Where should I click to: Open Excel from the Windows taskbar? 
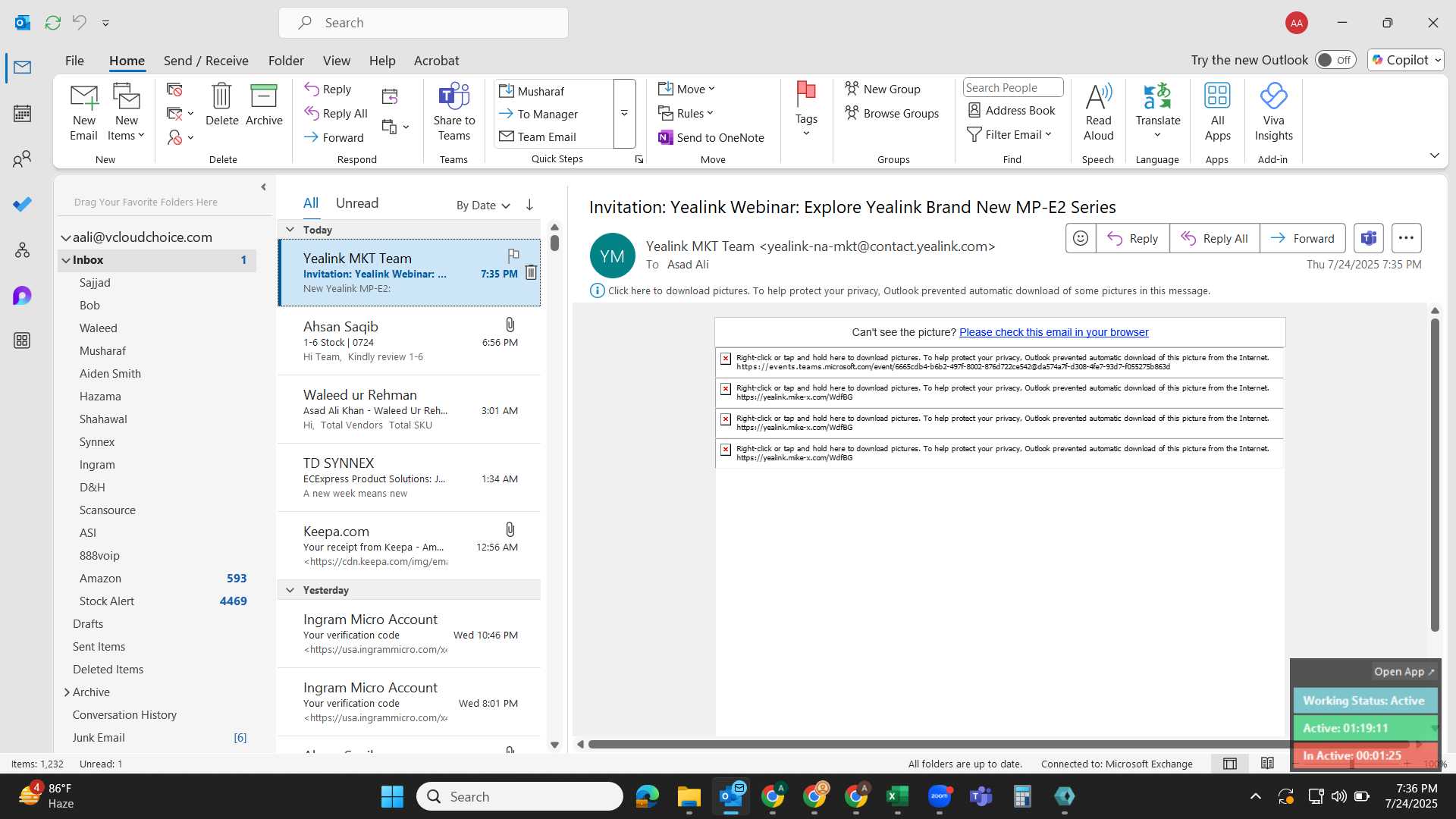(897, 796)
